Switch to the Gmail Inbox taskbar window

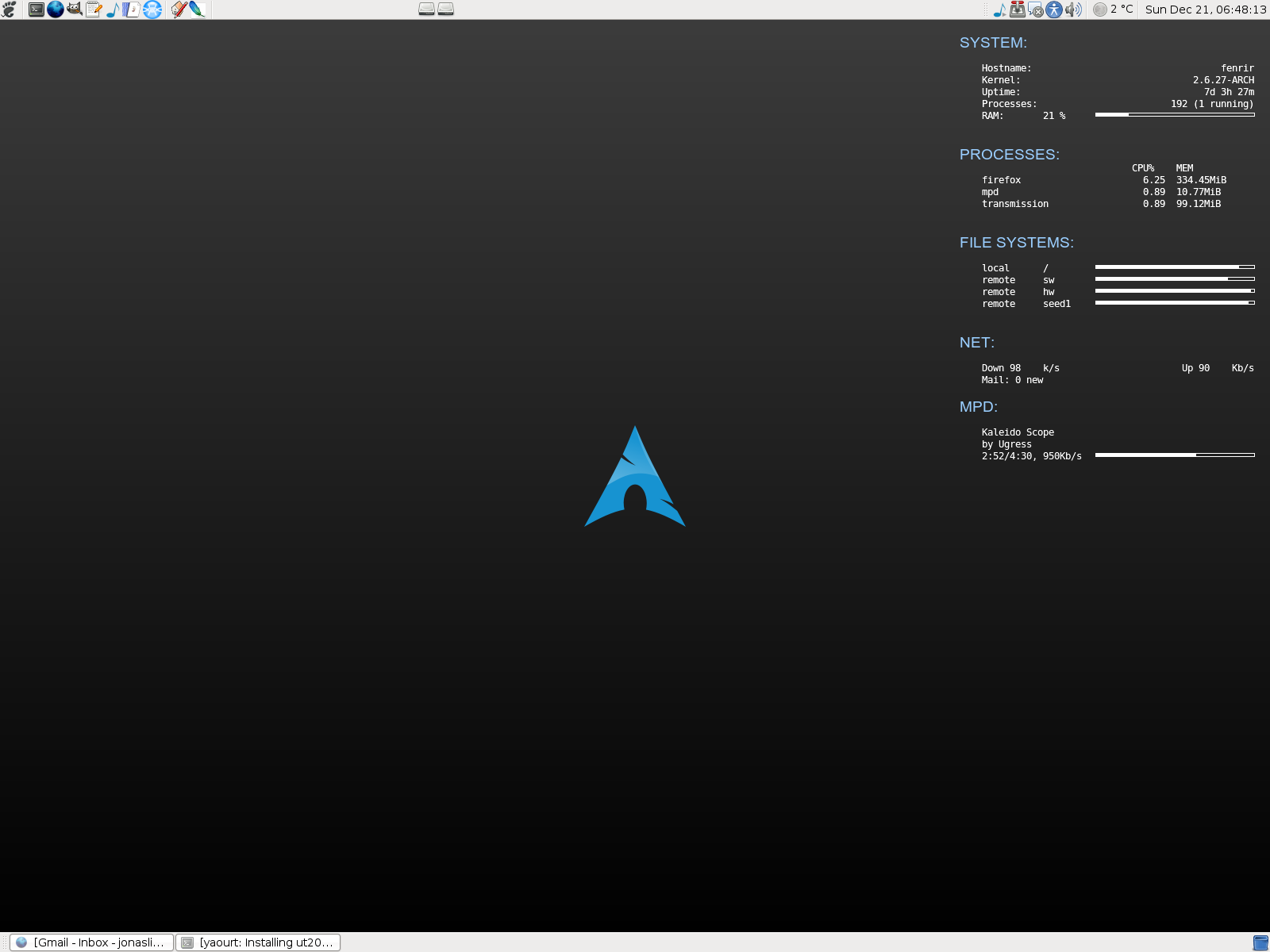pyautogui.click(x=91, y=942)
